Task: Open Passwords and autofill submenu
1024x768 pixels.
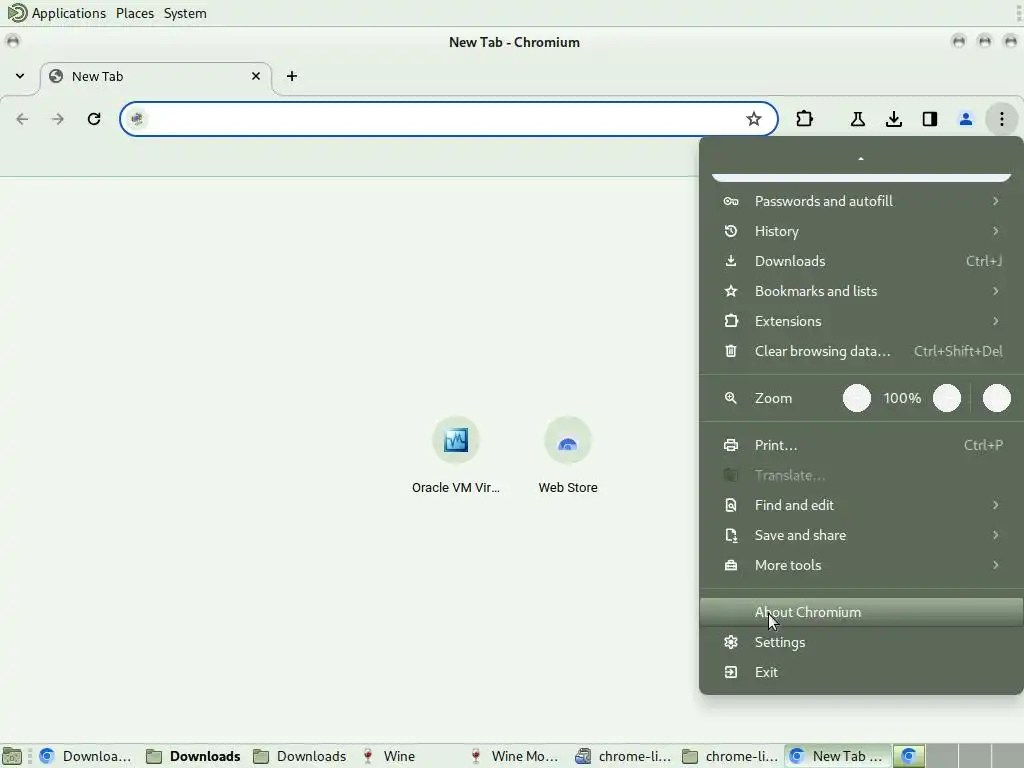Action: click(861, 201)
